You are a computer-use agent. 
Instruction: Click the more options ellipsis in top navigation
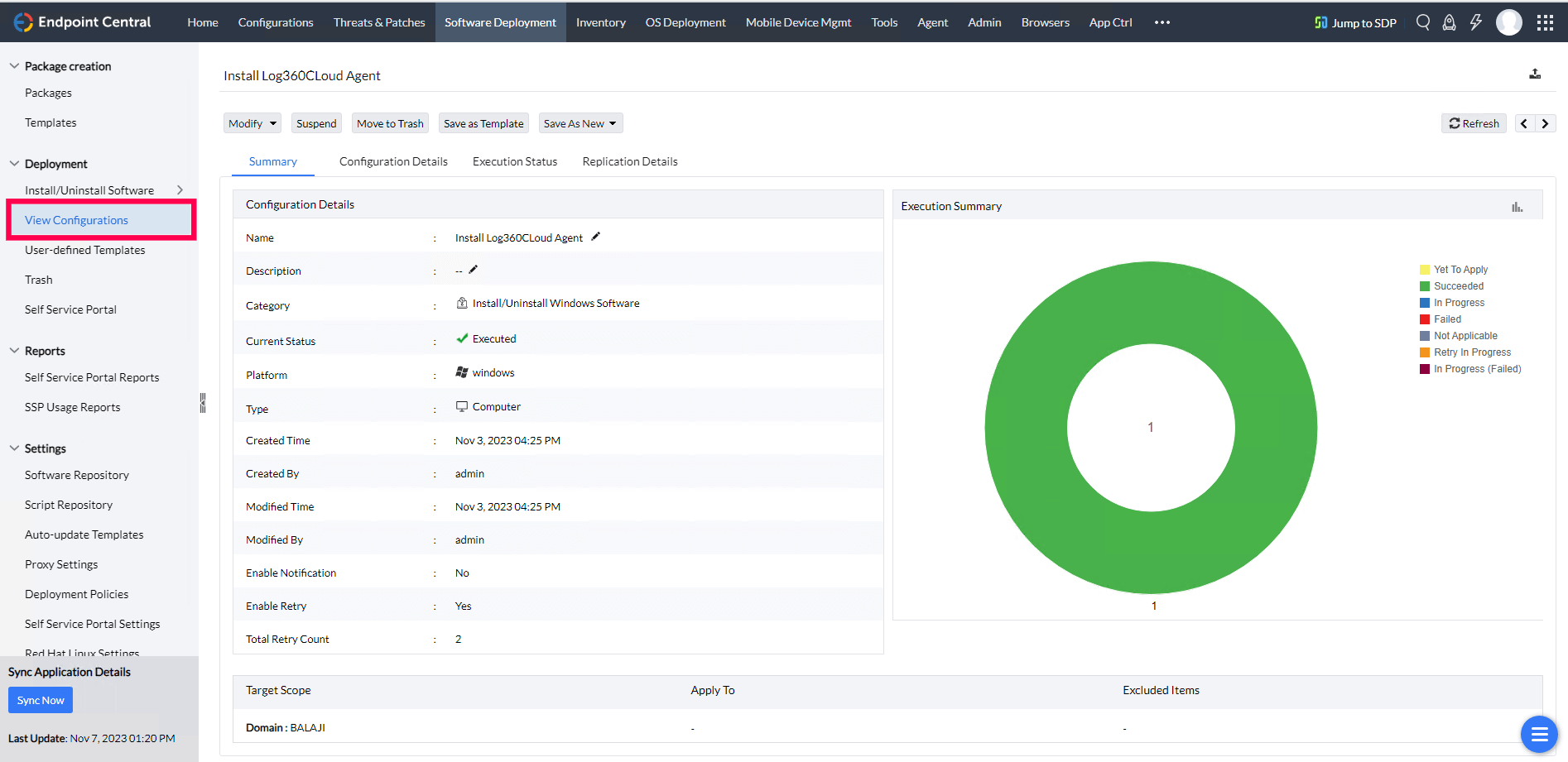pos(1162,22)
